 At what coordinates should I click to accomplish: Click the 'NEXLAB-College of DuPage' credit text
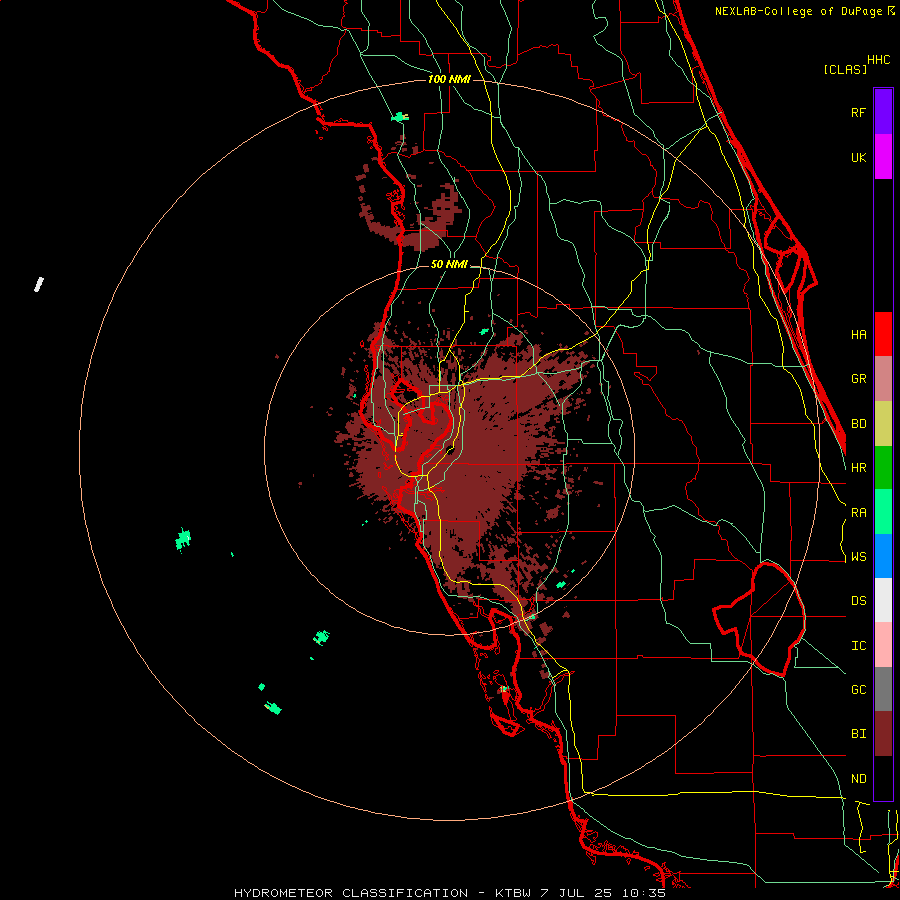pos(798,11)
